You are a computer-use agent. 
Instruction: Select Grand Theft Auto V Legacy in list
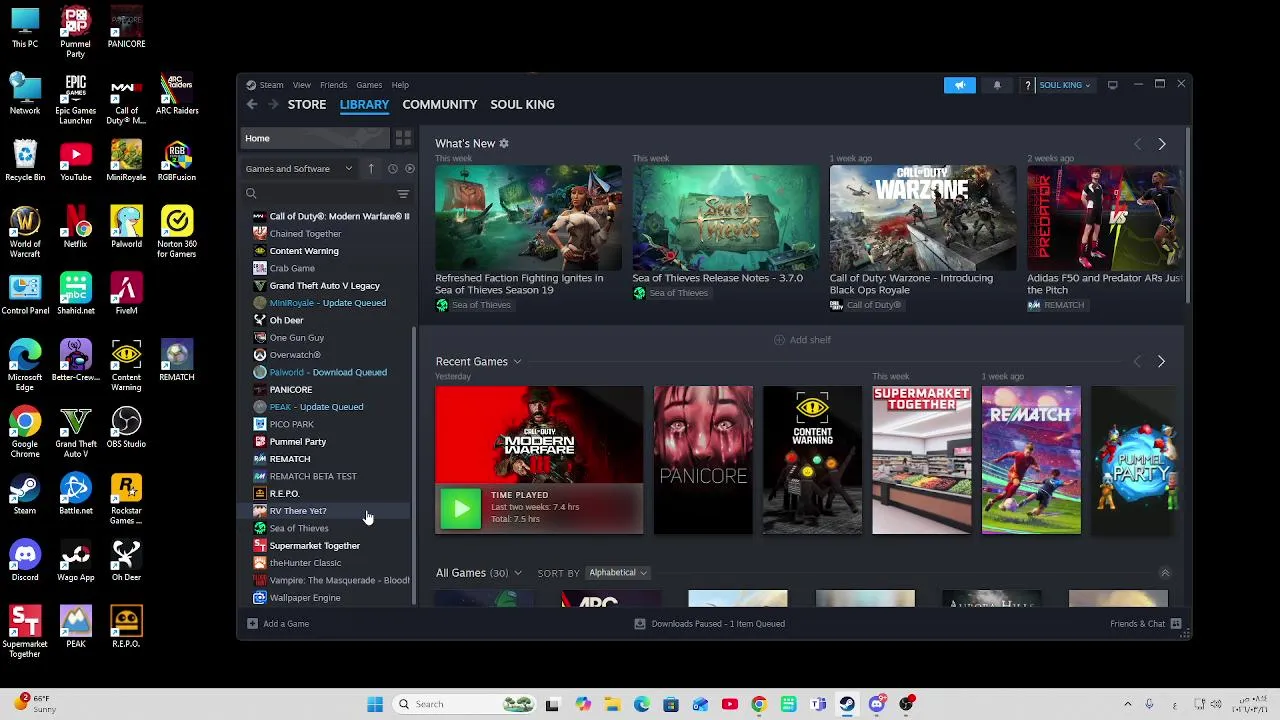pyautogui.click(x=327, y=286)
